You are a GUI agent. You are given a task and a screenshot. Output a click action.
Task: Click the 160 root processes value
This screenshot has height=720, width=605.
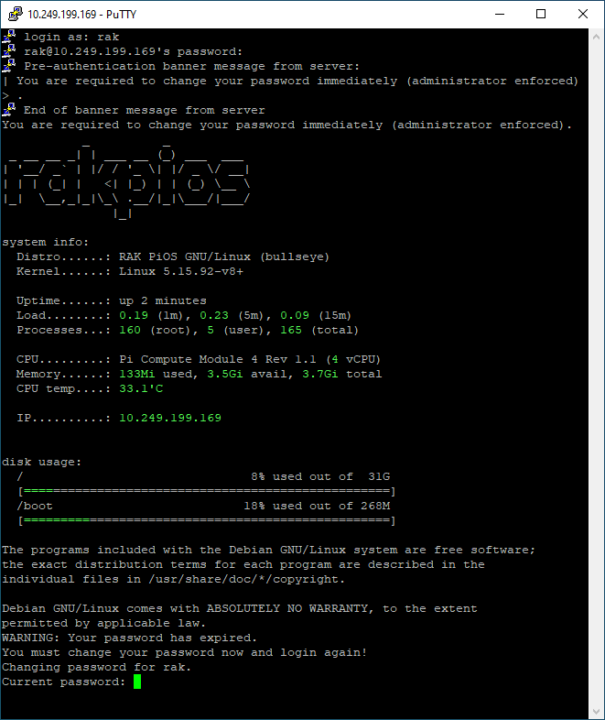pos(130,330)
